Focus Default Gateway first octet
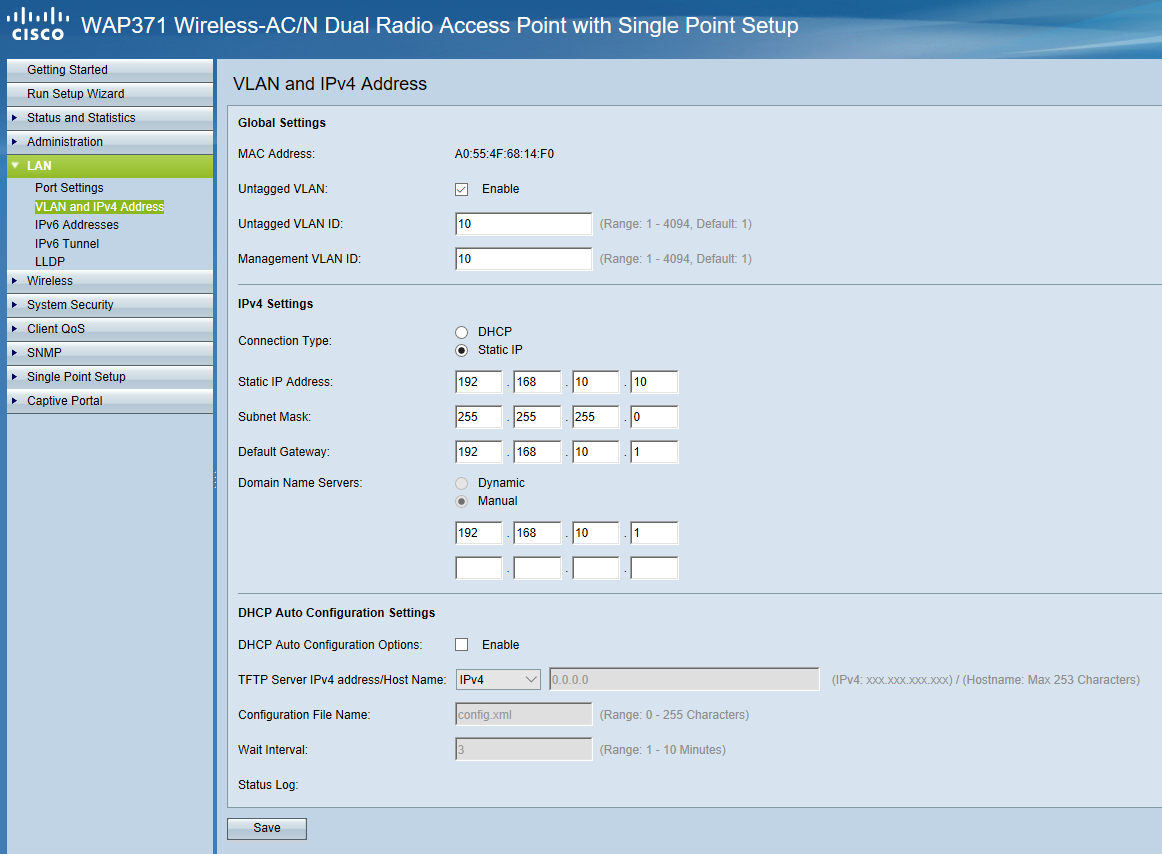1162x854 pixels. point(479,451)
